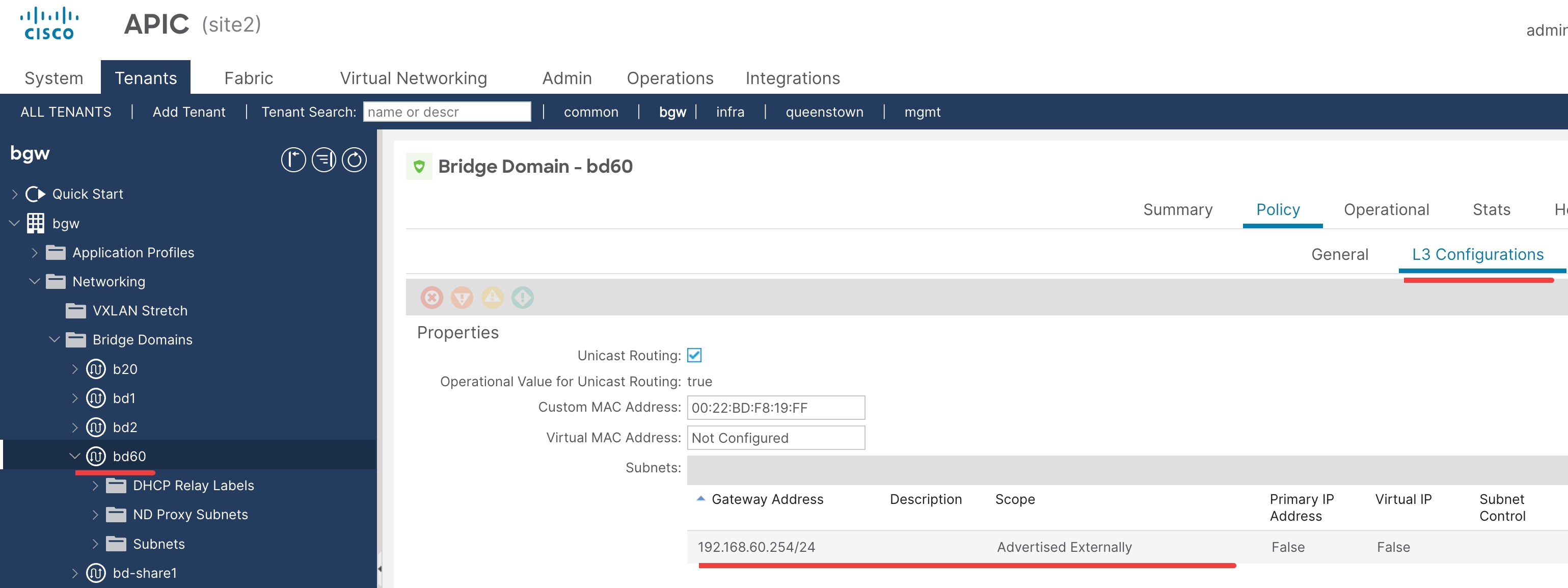Click the orange major fault icon
Viewport: 1568px width, 588px height.
[462, 298]
